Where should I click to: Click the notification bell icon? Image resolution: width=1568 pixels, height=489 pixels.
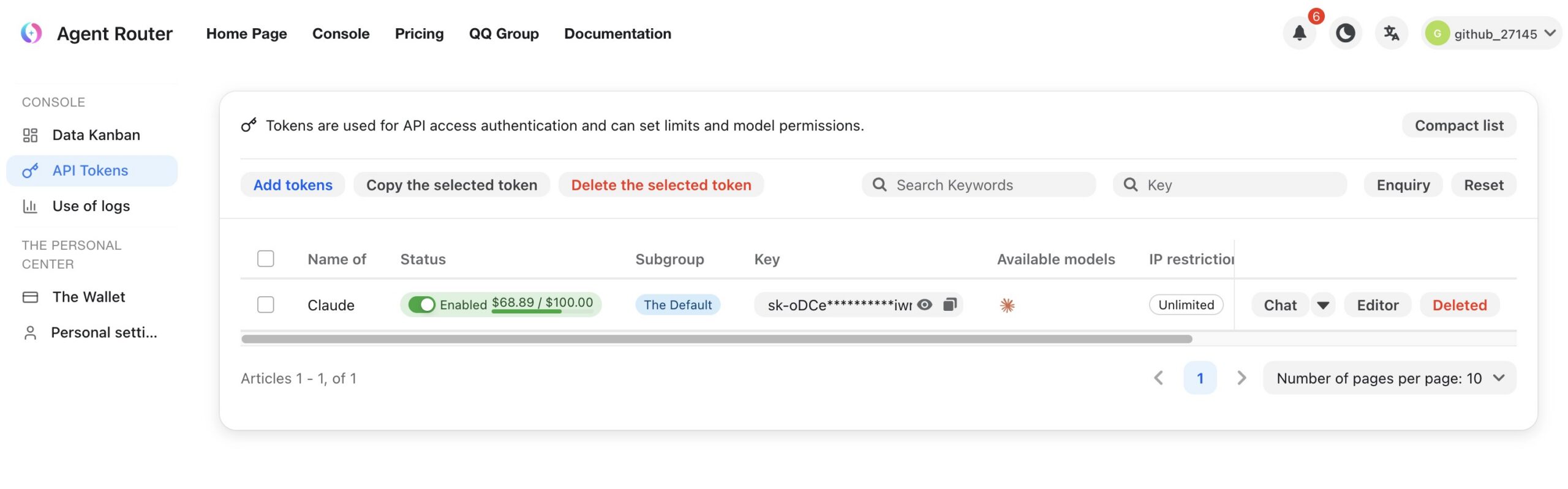1298,34
